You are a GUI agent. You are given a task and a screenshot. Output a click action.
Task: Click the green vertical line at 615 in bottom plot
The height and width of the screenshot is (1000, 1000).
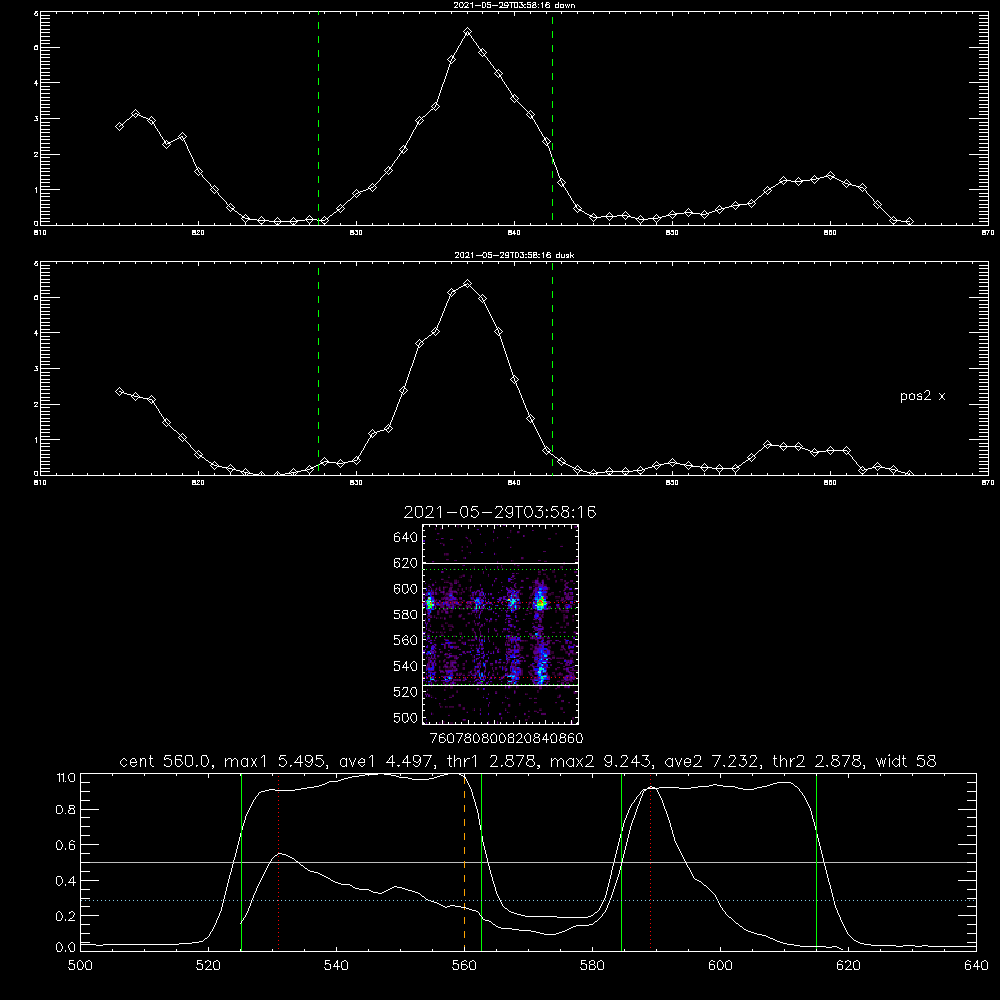[816, 862]
